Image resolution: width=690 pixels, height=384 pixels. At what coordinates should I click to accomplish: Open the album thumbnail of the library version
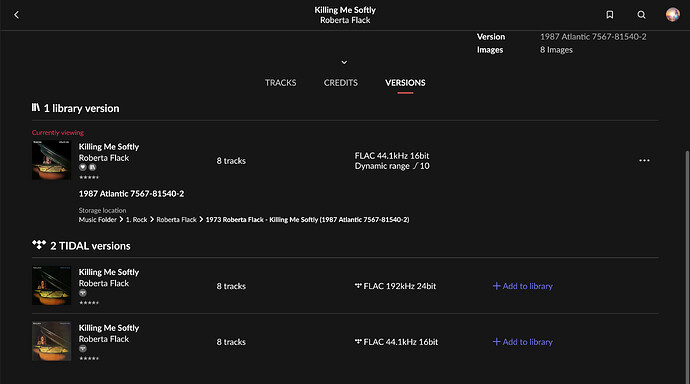(x=51, y=160)
